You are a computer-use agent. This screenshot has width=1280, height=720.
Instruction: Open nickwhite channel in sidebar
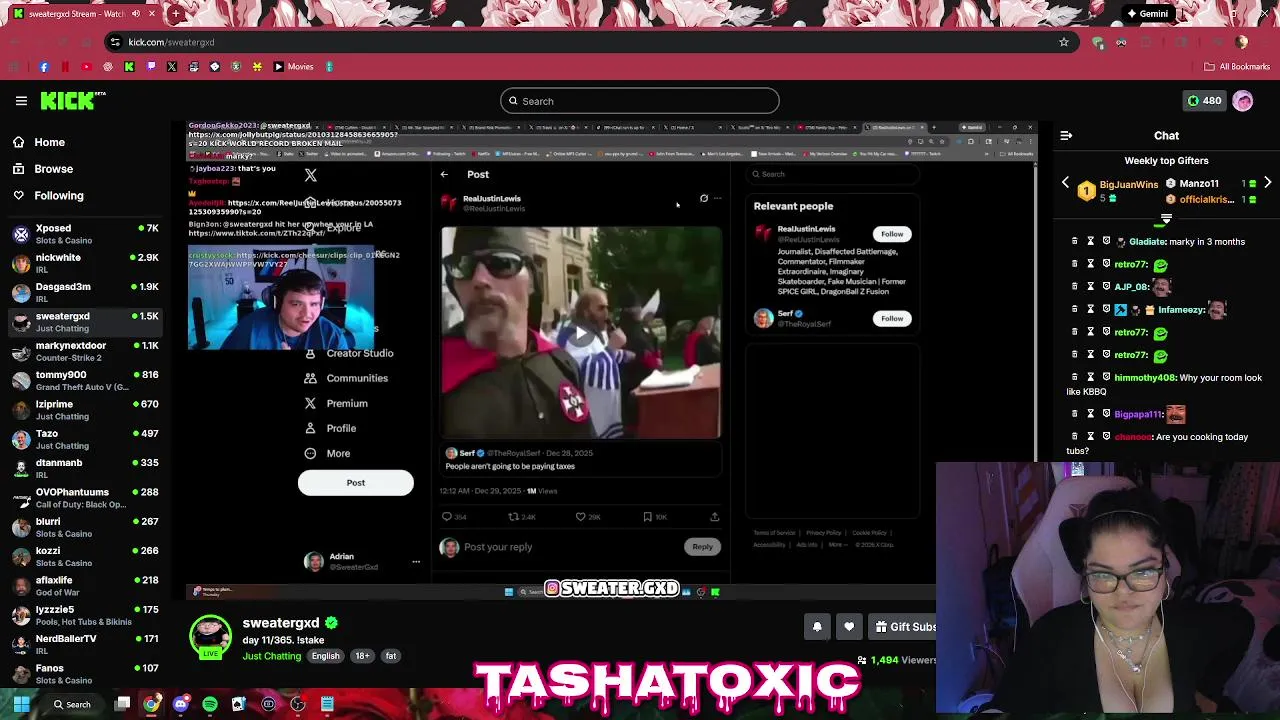(85, 263)
